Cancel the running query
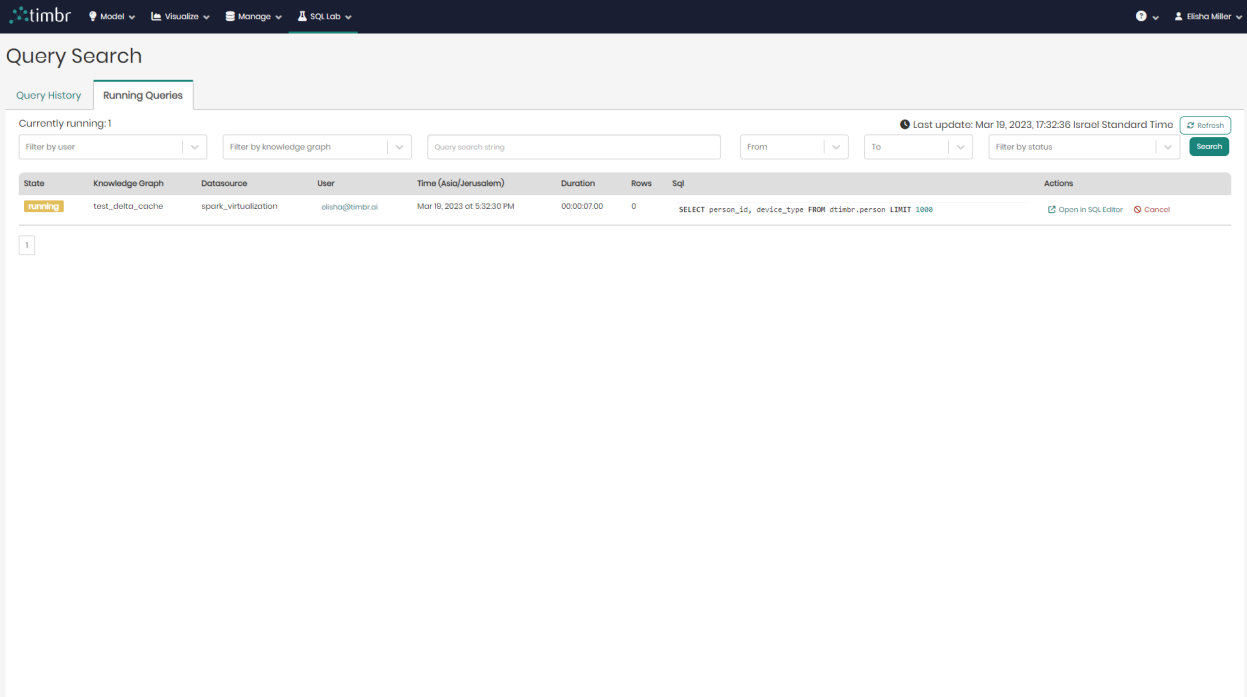Screen dimensions: 1247x697 tap(1151, 209)
